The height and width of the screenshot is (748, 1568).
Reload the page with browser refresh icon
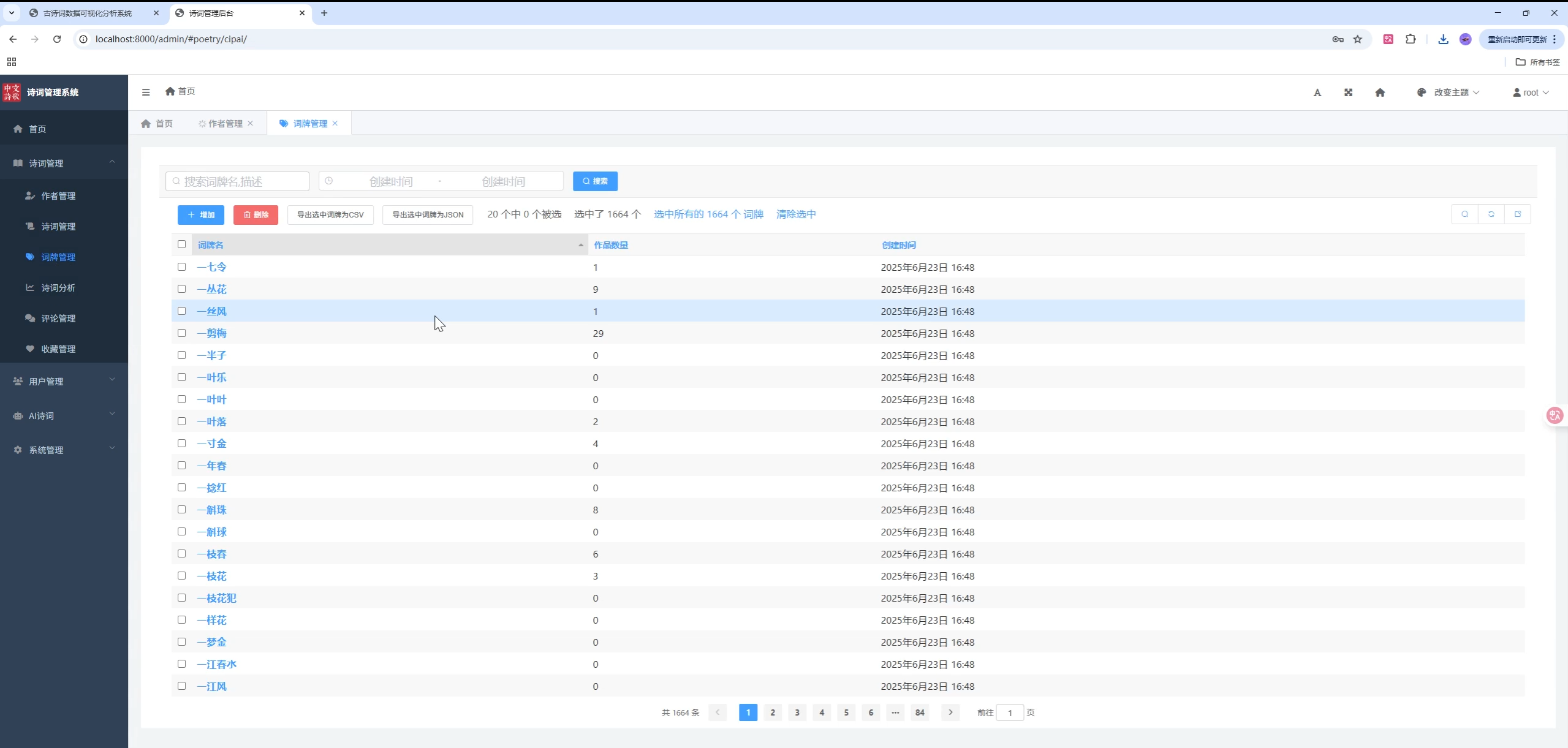[x=57, y=39]
